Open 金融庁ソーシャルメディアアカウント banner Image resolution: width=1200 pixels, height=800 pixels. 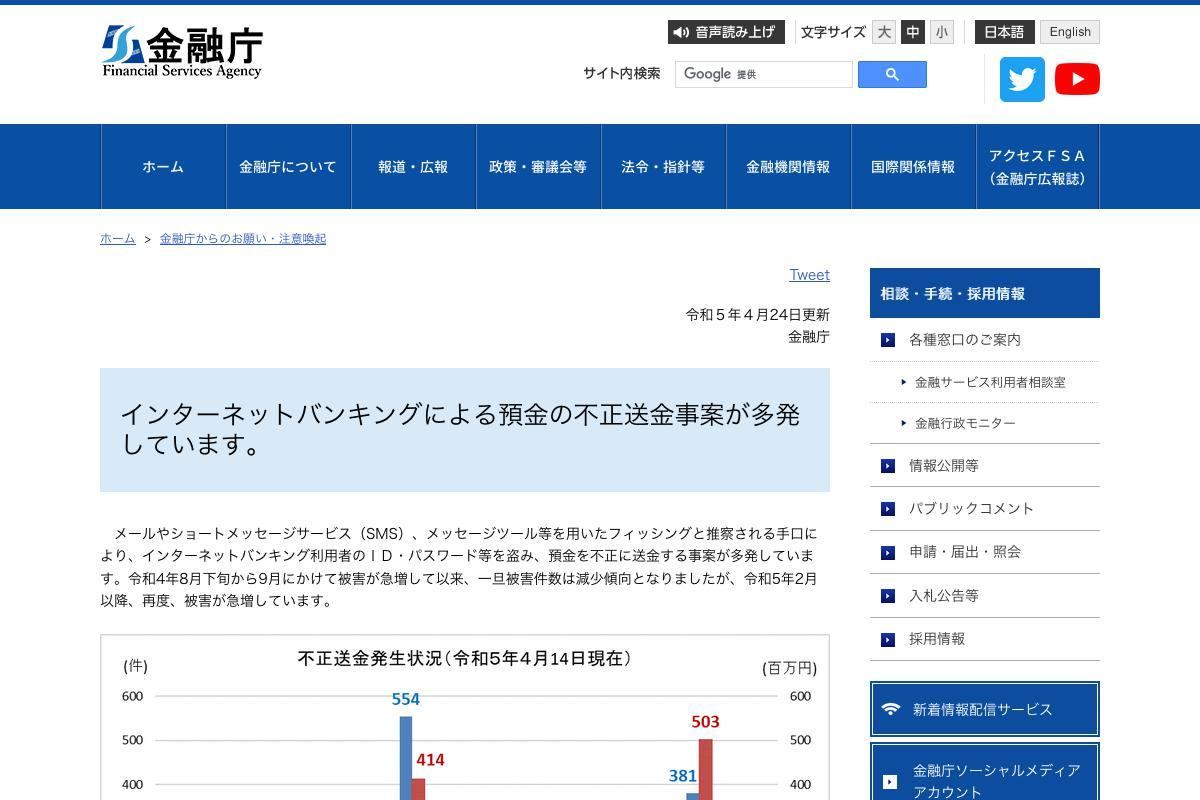[x=985, y=771]
